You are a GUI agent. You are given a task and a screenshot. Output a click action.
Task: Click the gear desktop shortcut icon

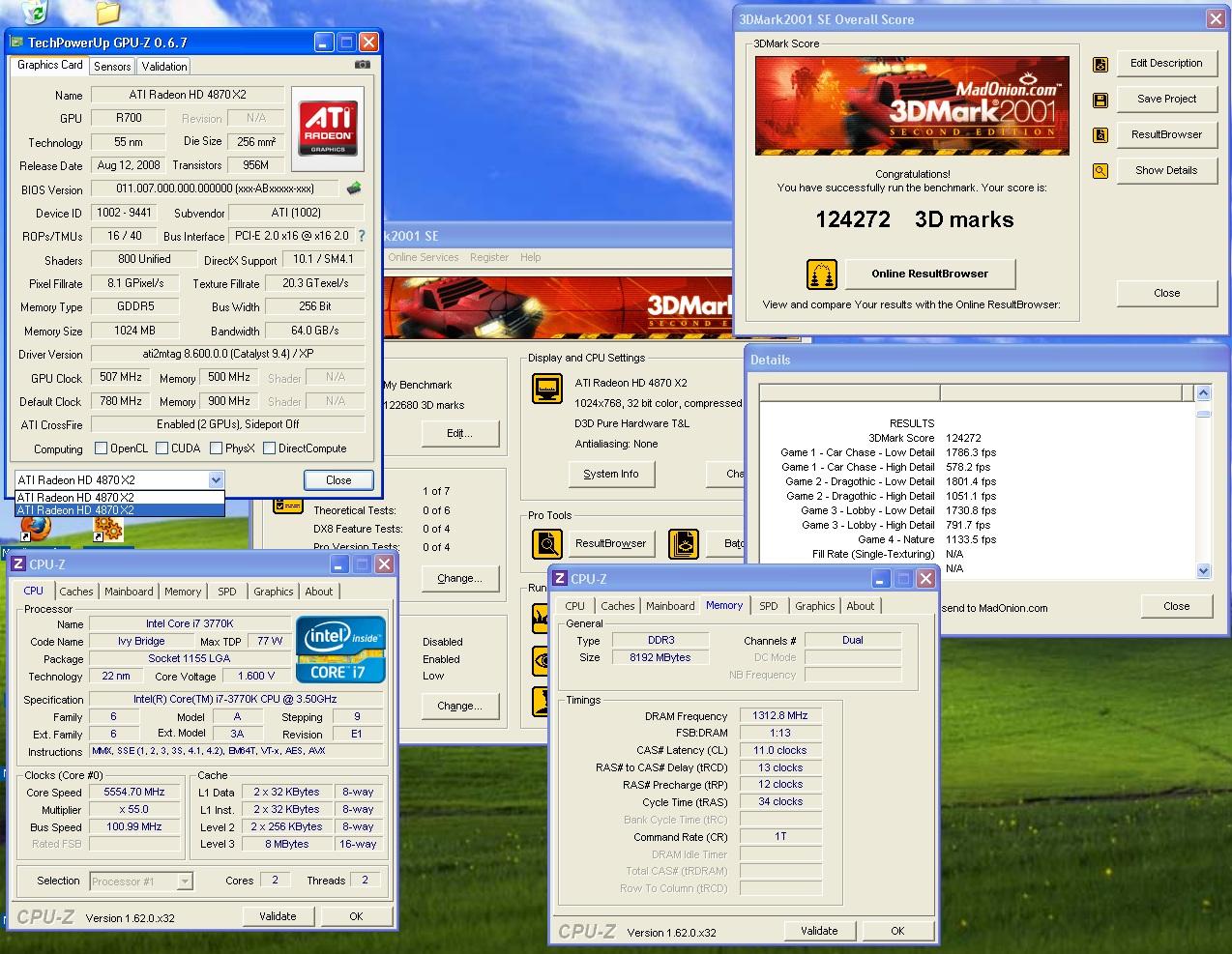tap(107, 529)
